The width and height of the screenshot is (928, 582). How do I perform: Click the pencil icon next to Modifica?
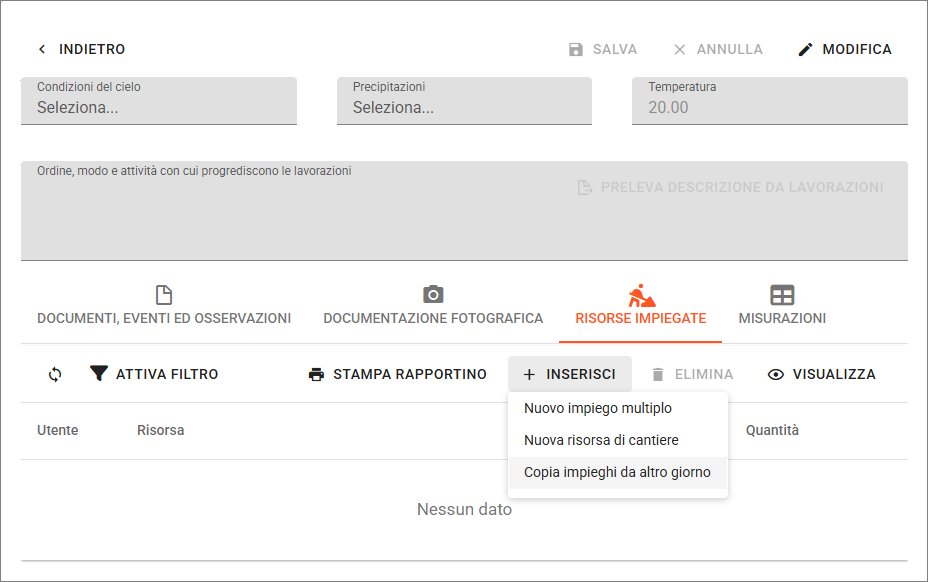coord(805,50)
